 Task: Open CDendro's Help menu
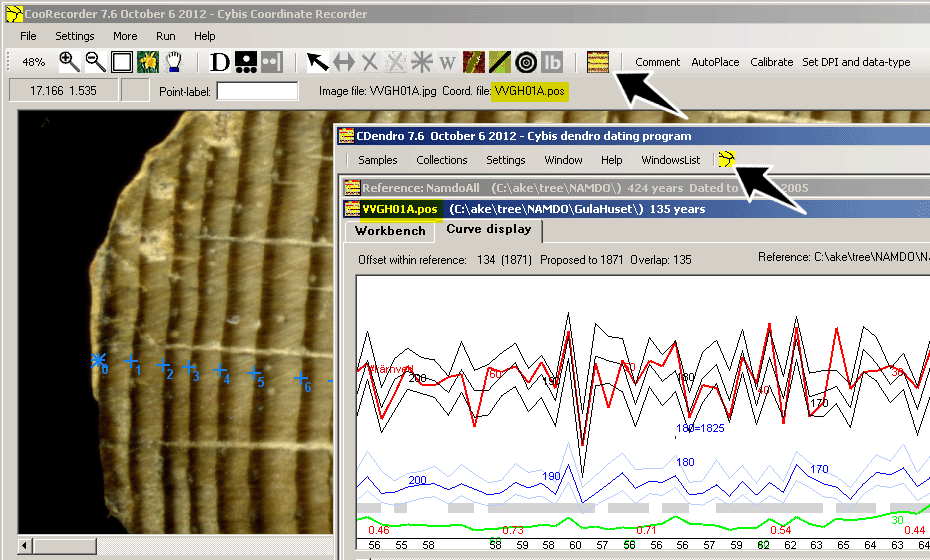click(611, 160)
